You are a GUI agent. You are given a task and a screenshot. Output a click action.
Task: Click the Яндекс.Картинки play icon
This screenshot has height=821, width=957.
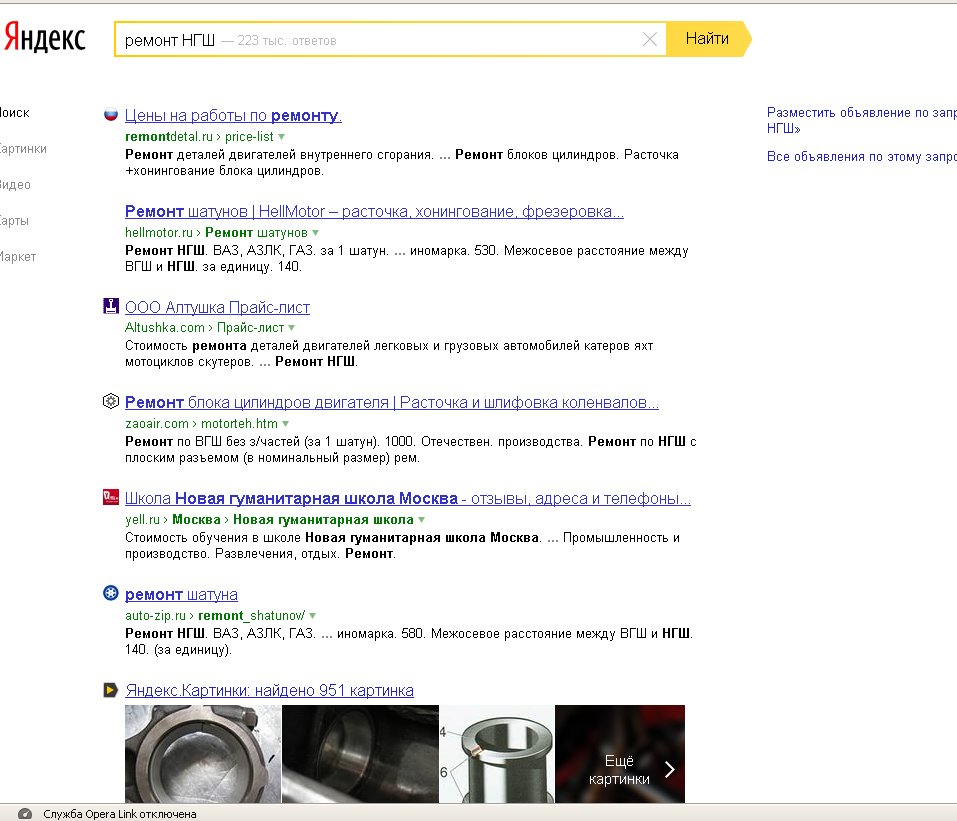click(x=110, y=690)
